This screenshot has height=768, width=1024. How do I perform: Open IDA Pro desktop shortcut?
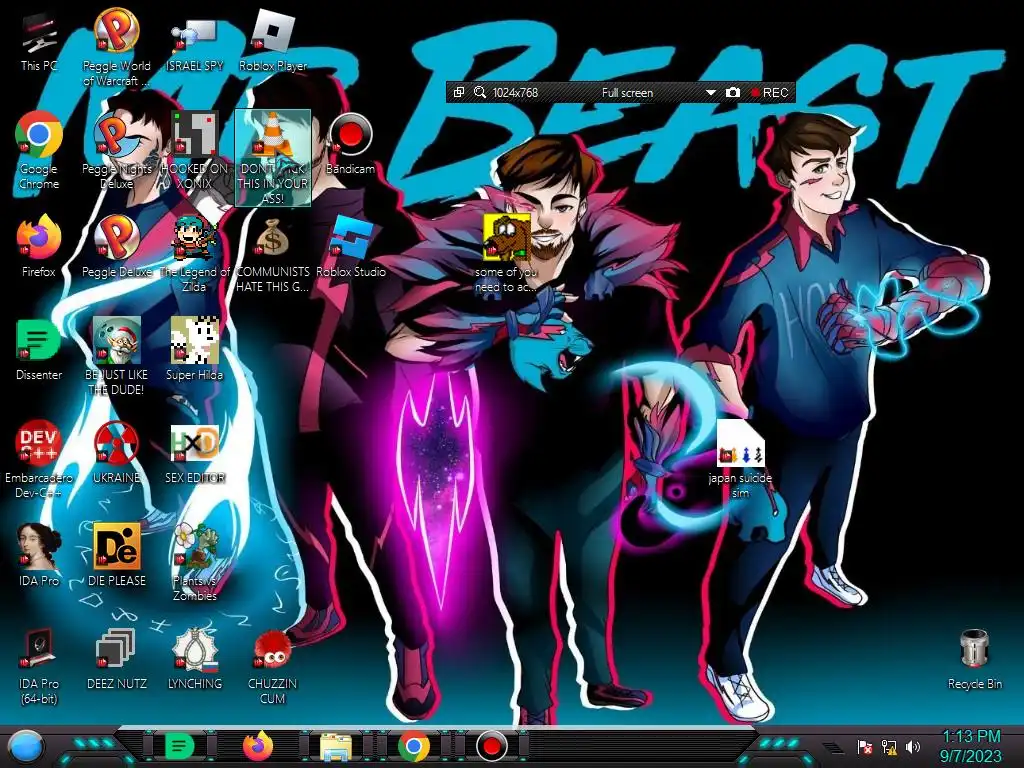tap(39, 555)
